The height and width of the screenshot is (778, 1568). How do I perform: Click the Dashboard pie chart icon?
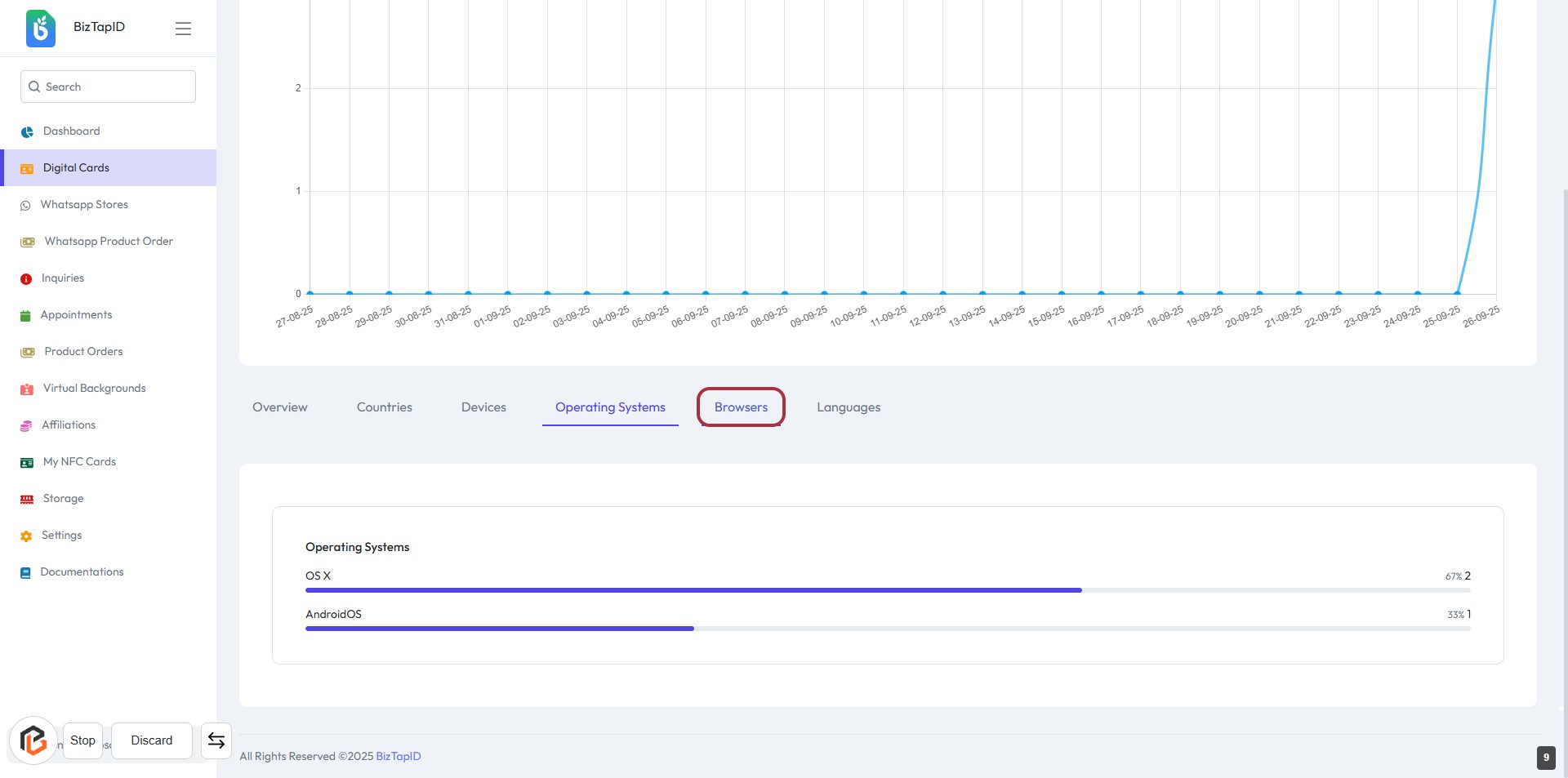click(x=27, y=131)
